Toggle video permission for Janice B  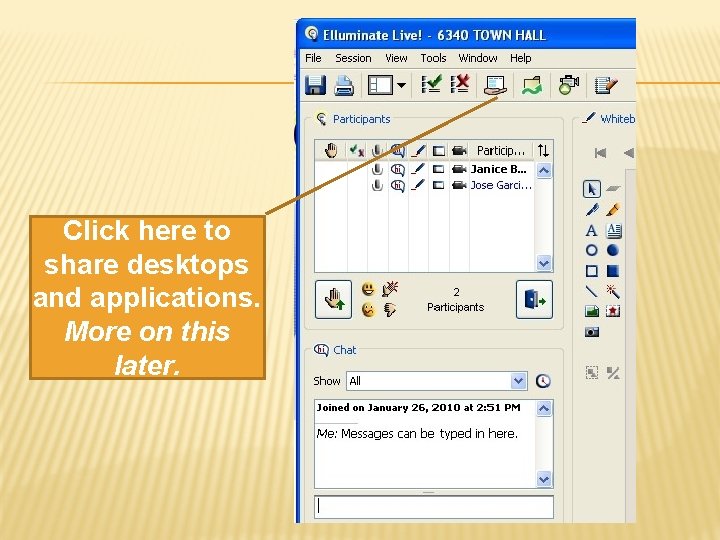[x=459, y=169]
